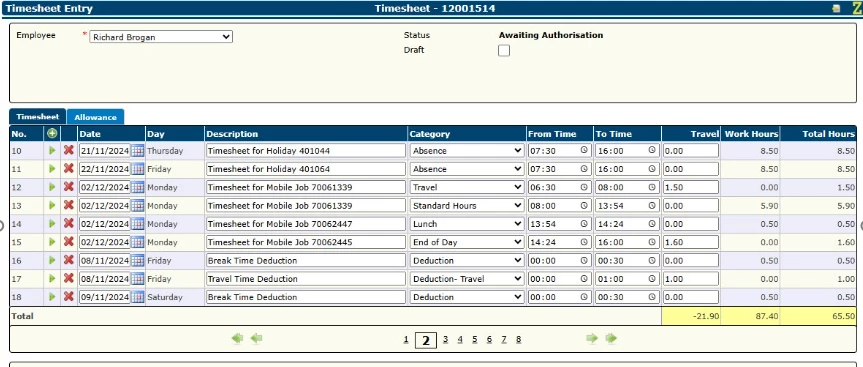Image resolution: width=863 pixels, height=367 pixels.
Task: Open the Employee dropdown showing Richard Brogan
Action: click(x=161, y=37)
